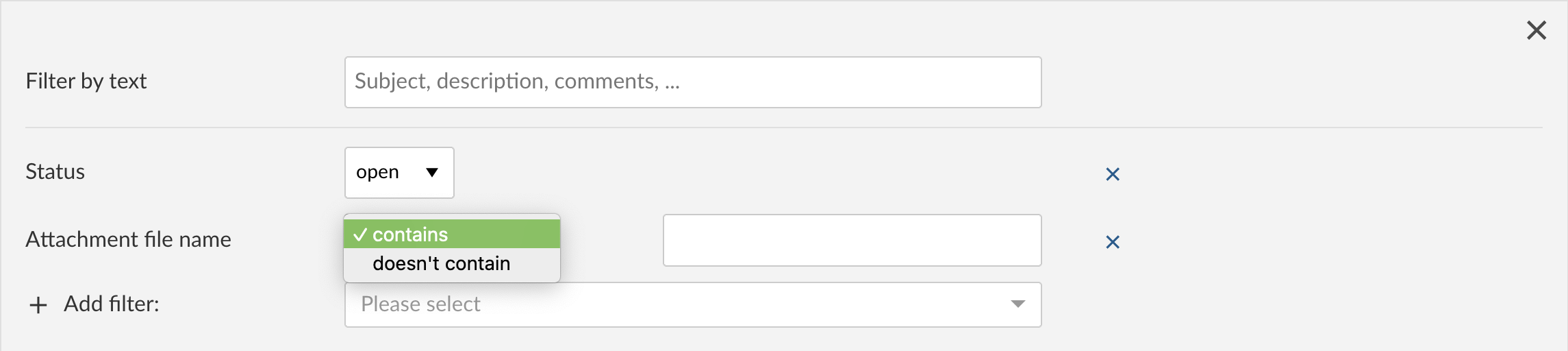Click the Add filter: label
This screenshot has width=1568, height=351.
112,304
